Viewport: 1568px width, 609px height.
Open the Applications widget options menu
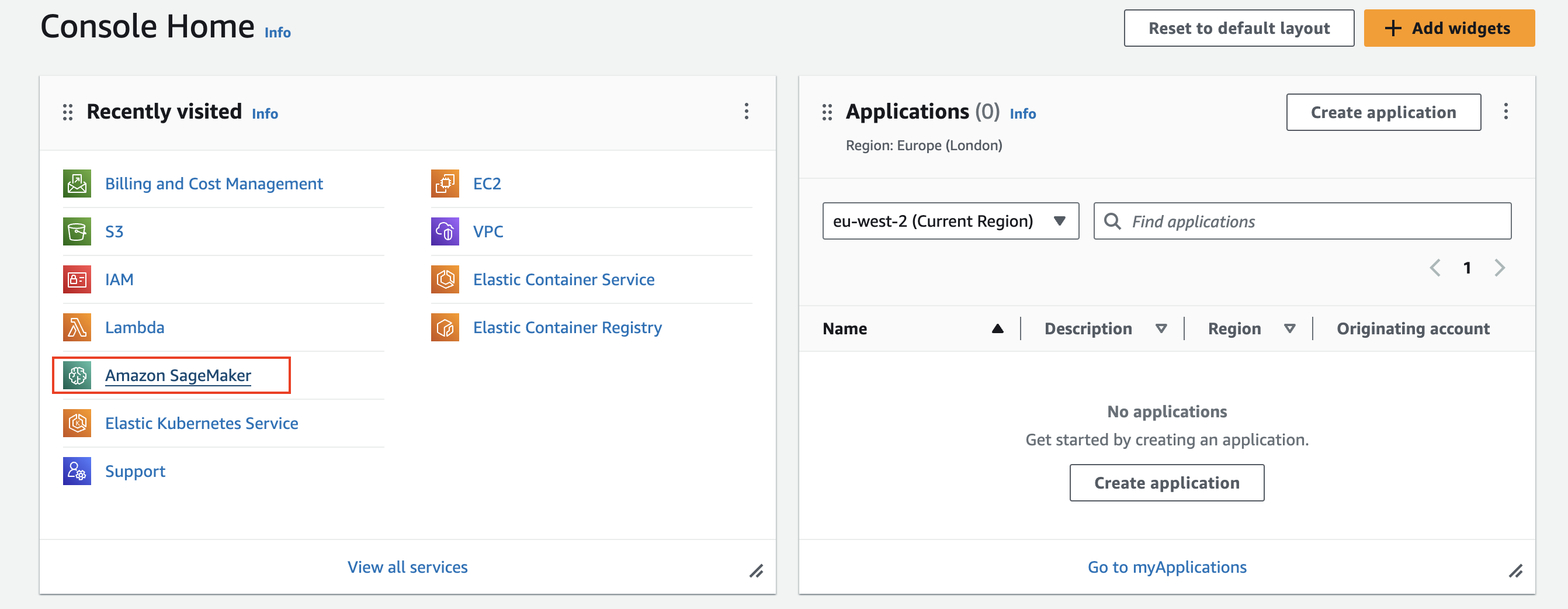coord(1505,112)
